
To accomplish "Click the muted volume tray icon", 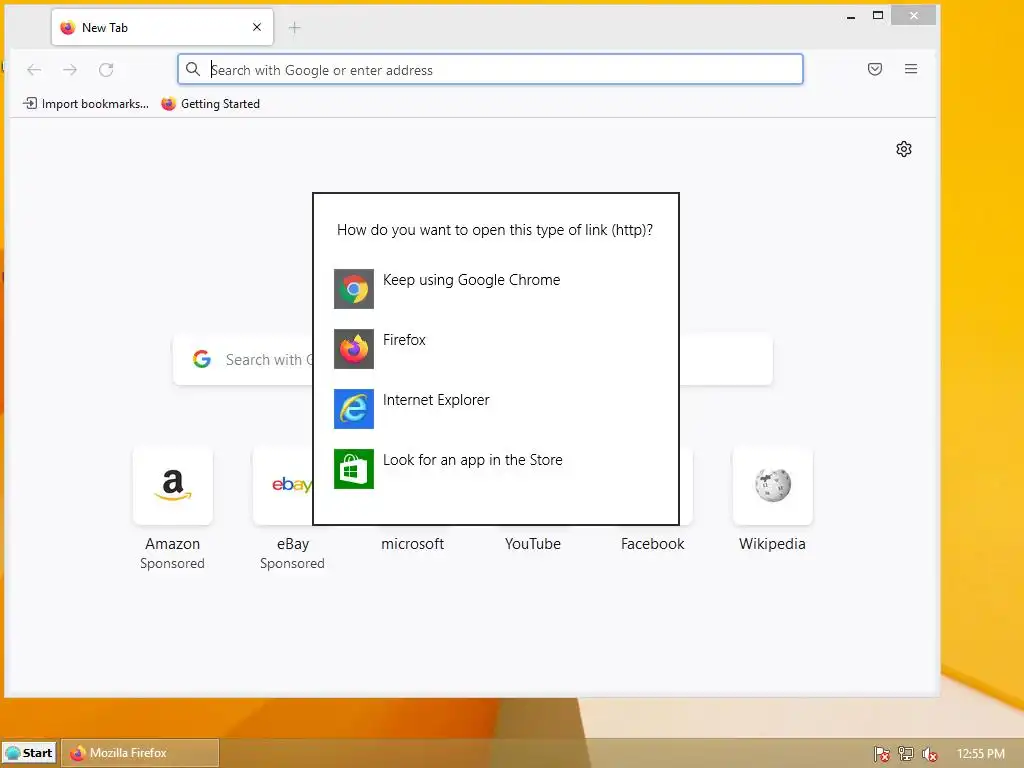I will click(x=929, y=754).
